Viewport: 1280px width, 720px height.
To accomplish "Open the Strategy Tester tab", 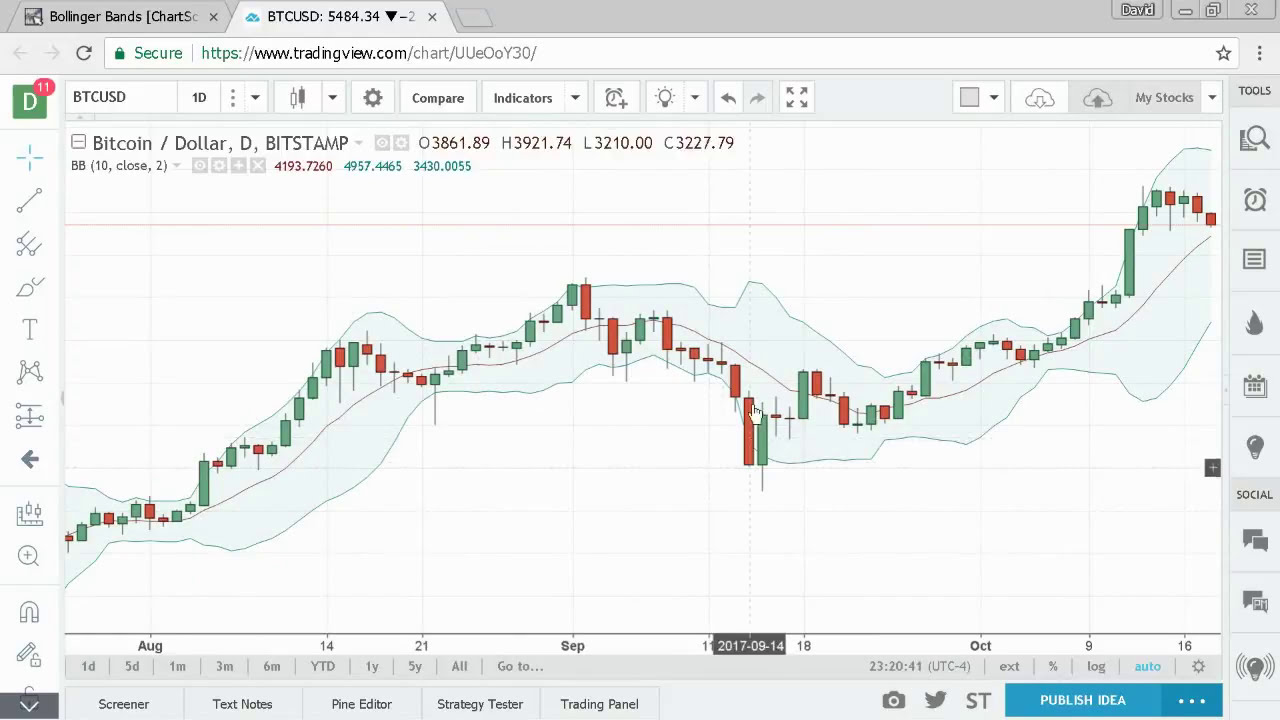I will [x=480, y=704].
